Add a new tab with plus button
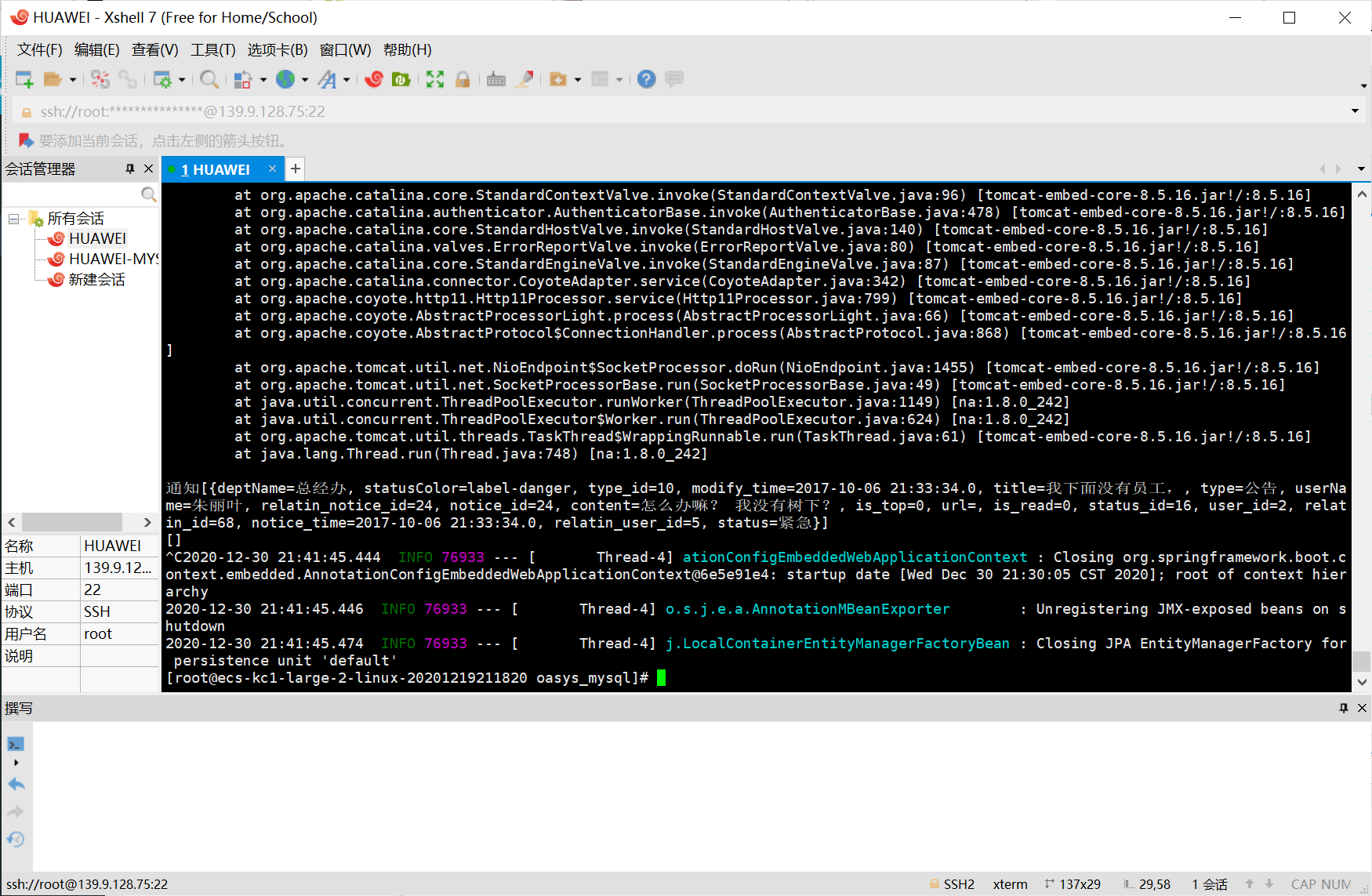Viewport: 1372px width, 896px height. coord(296,169)
